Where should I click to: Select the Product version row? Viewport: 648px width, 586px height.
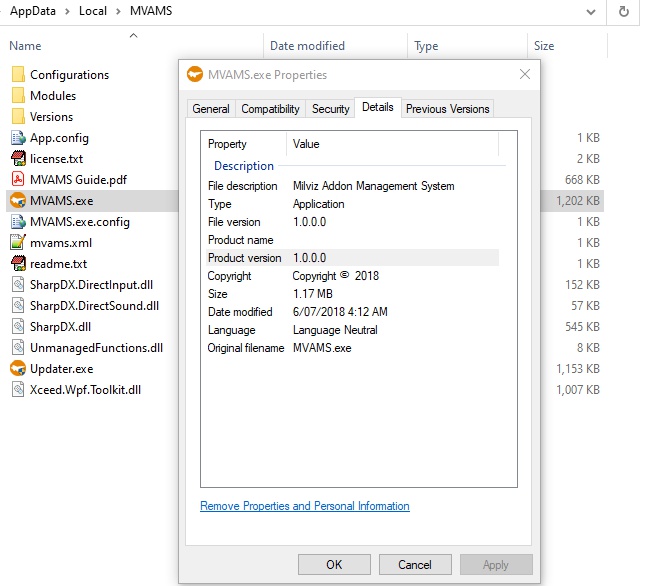[x=353, y=258]
